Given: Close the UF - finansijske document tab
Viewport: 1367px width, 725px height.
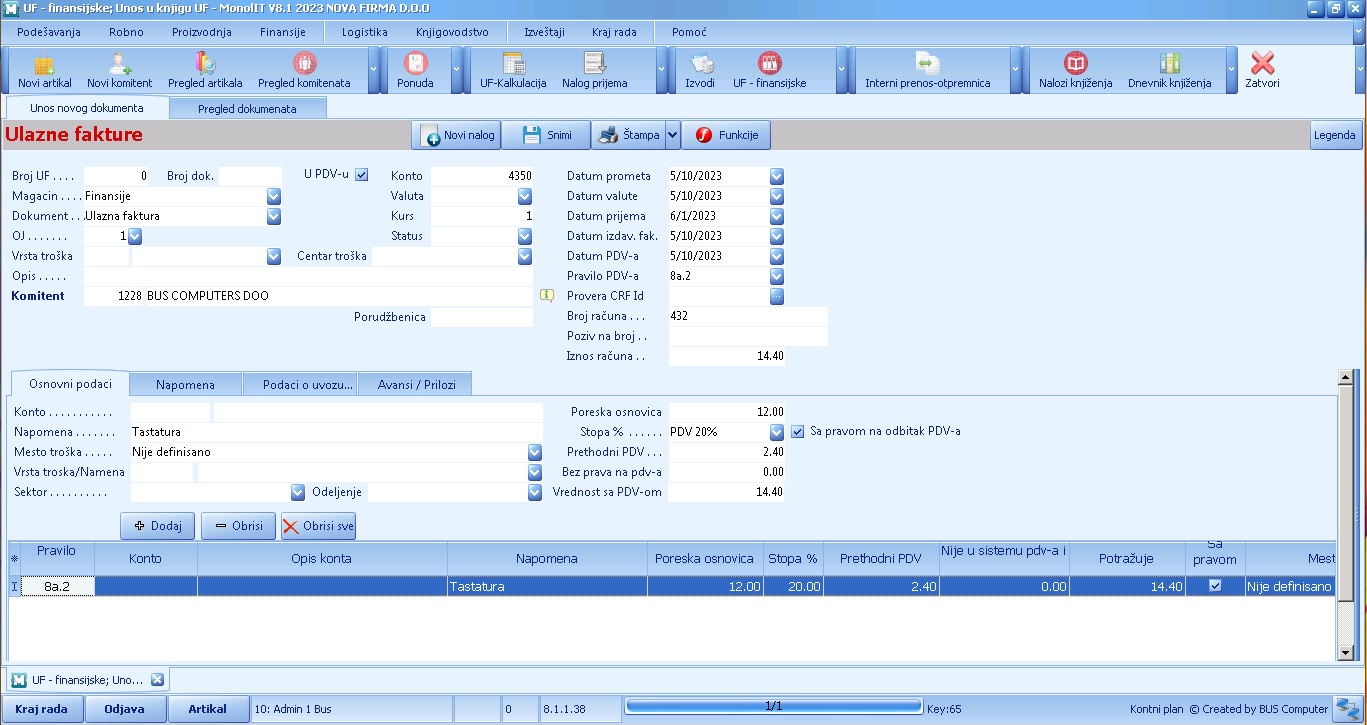Looking at the screenshot, I should point(157,680).
